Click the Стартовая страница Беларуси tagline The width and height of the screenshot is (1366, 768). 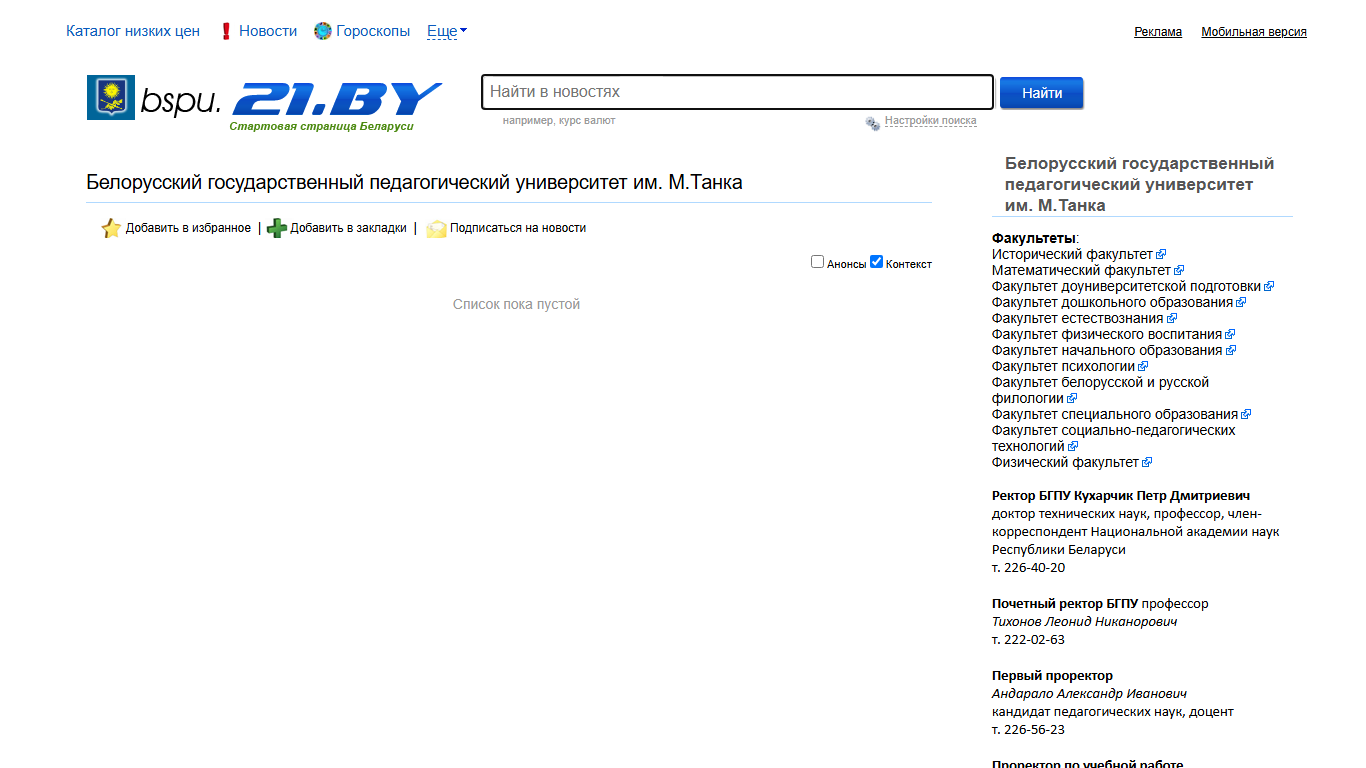pyautogui.click(x=321, y=127)
